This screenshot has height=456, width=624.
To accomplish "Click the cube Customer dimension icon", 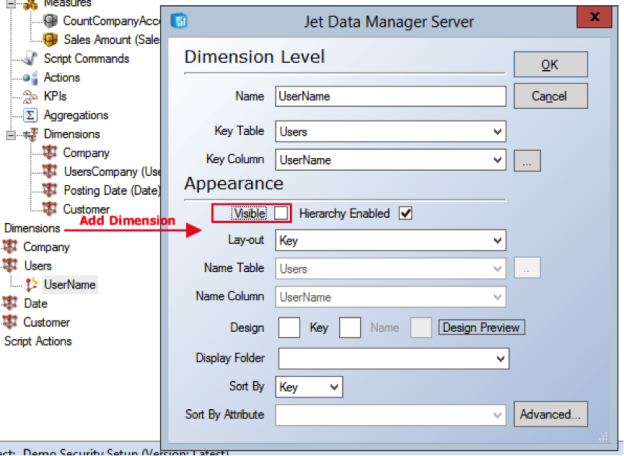I will 50,209.
